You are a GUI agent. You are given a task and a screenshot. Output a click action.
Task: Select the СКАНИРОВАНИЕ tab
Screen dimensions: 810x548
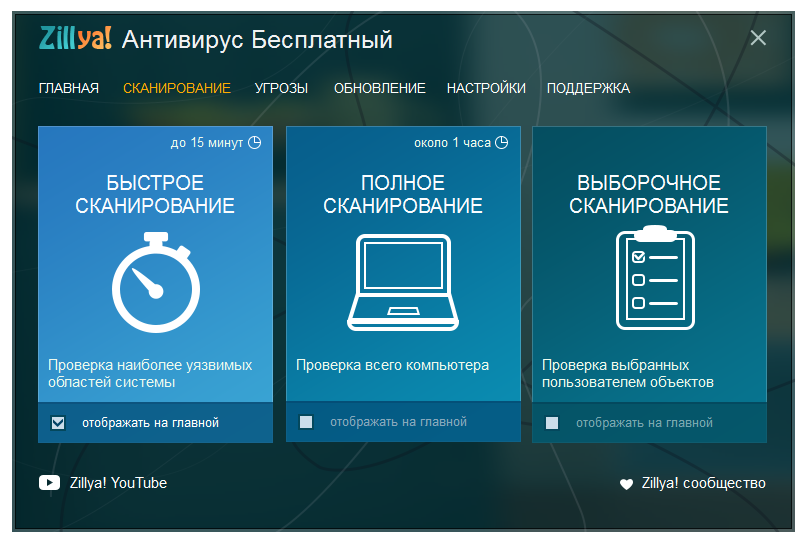(x=177, y=88)
